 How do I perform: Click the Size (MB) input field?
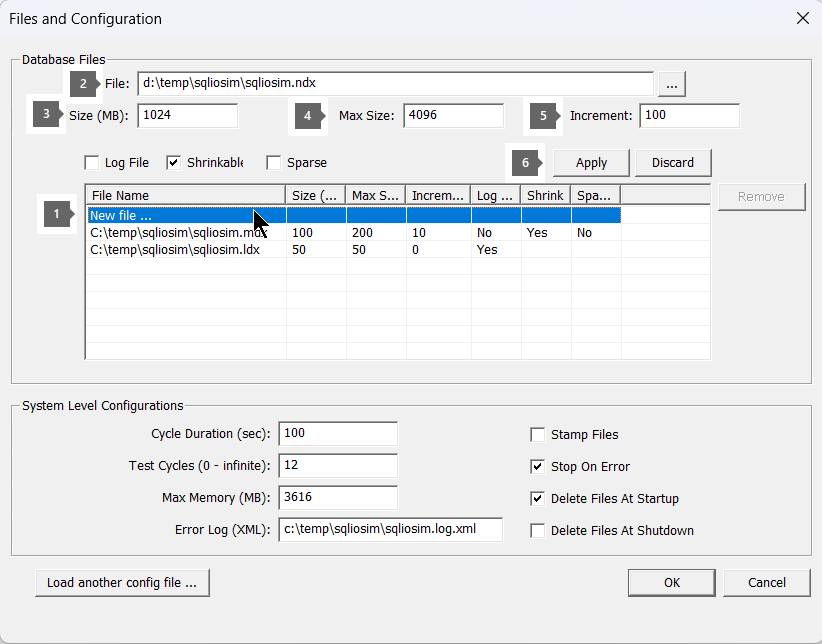click(x=187, y=115)
